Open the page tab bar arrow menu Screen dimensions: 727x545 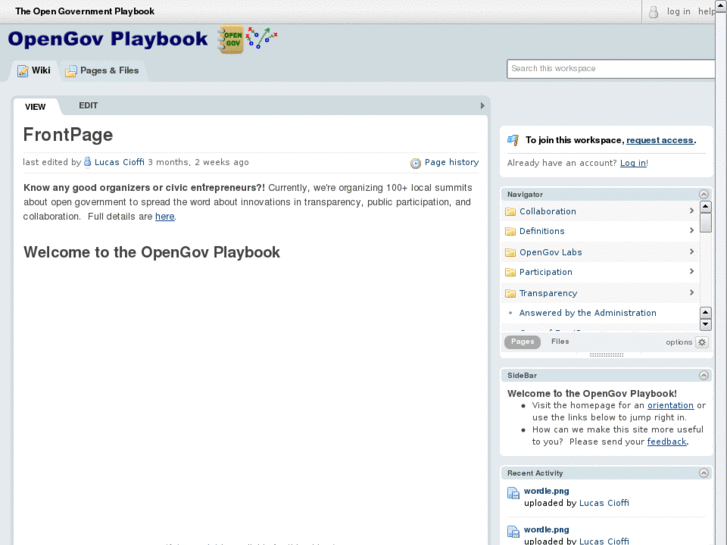pyautogui.click(x=482, y=106)
